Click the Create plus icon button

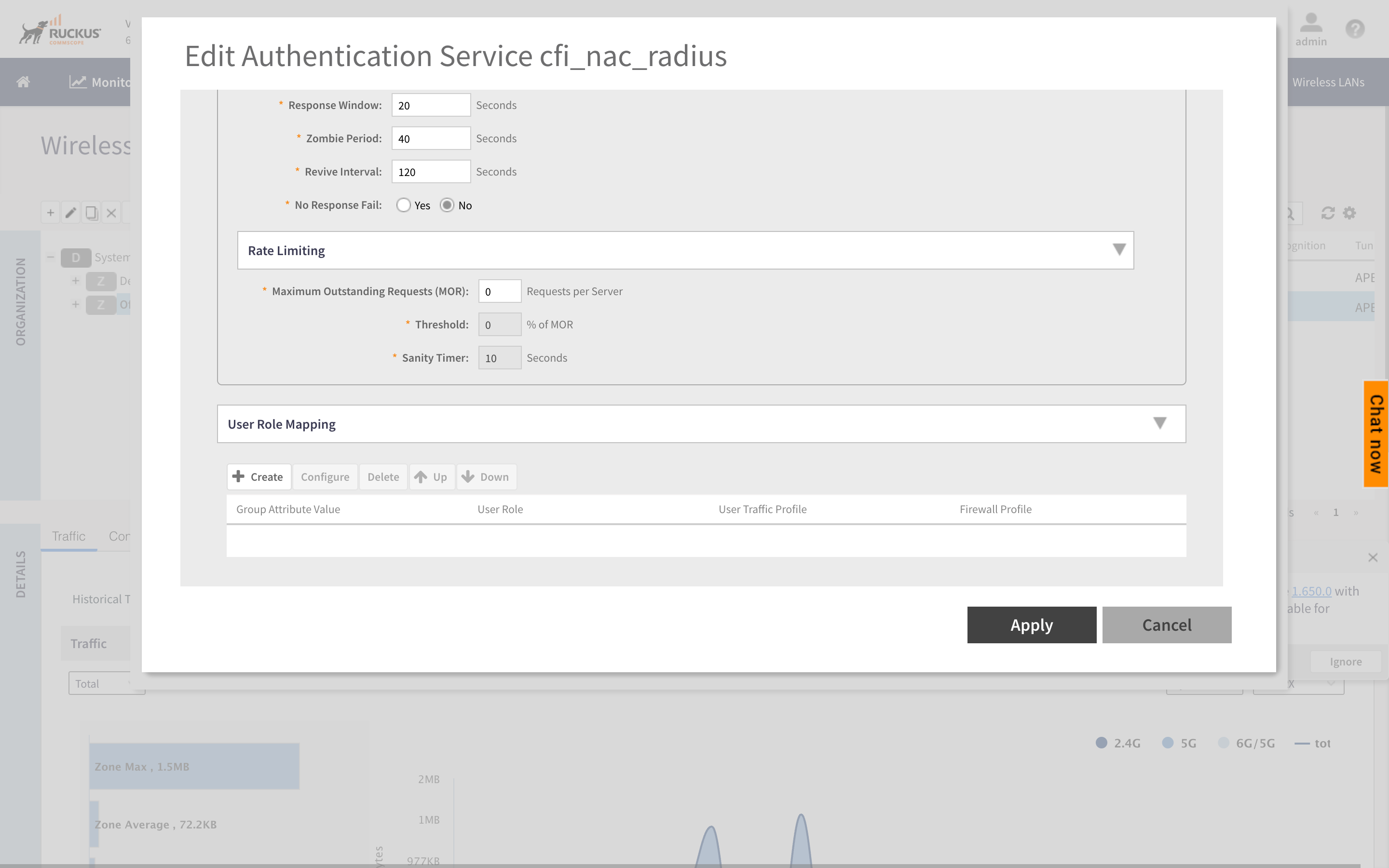click(x=259, y=476)
